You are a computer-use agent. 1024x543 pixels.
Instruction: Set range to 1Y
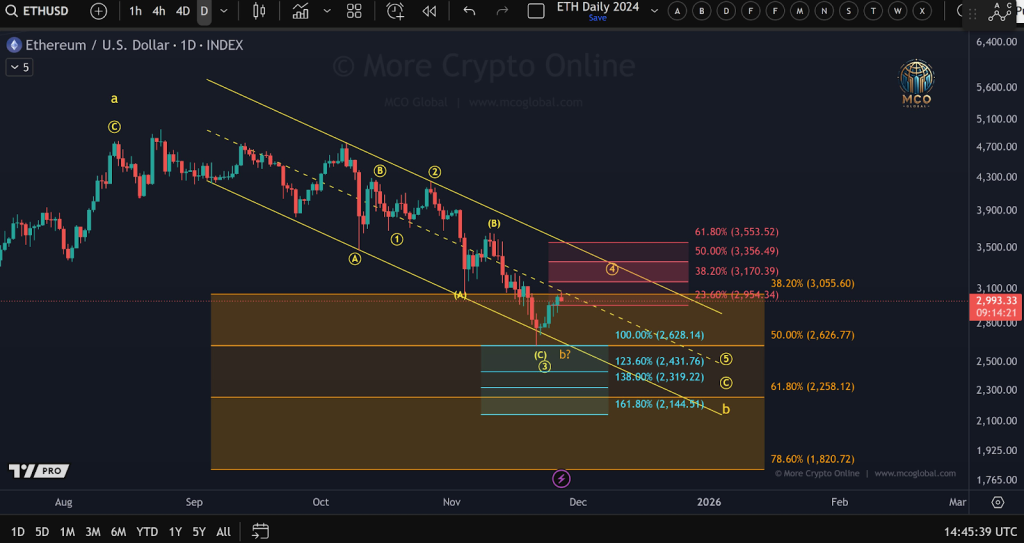[x=175, y=532]
